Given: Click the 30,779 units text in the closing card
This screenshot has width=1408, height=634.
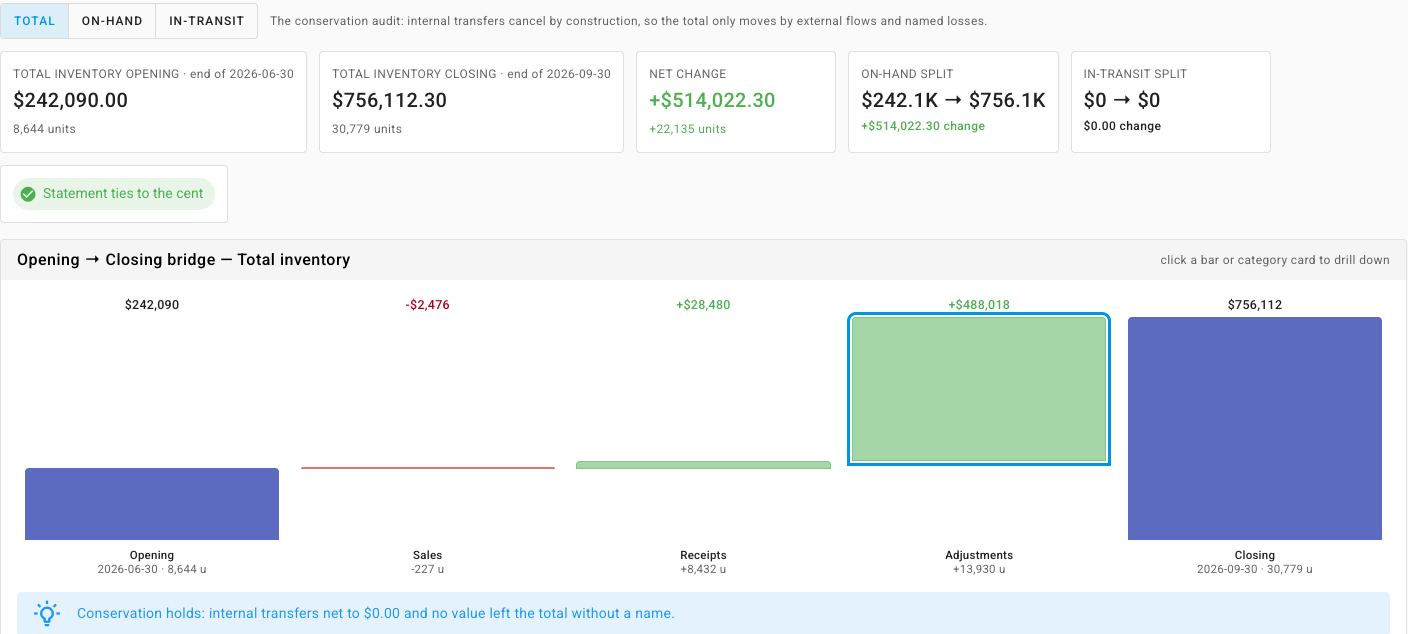Looking at the screenshot, I should 367,129.
